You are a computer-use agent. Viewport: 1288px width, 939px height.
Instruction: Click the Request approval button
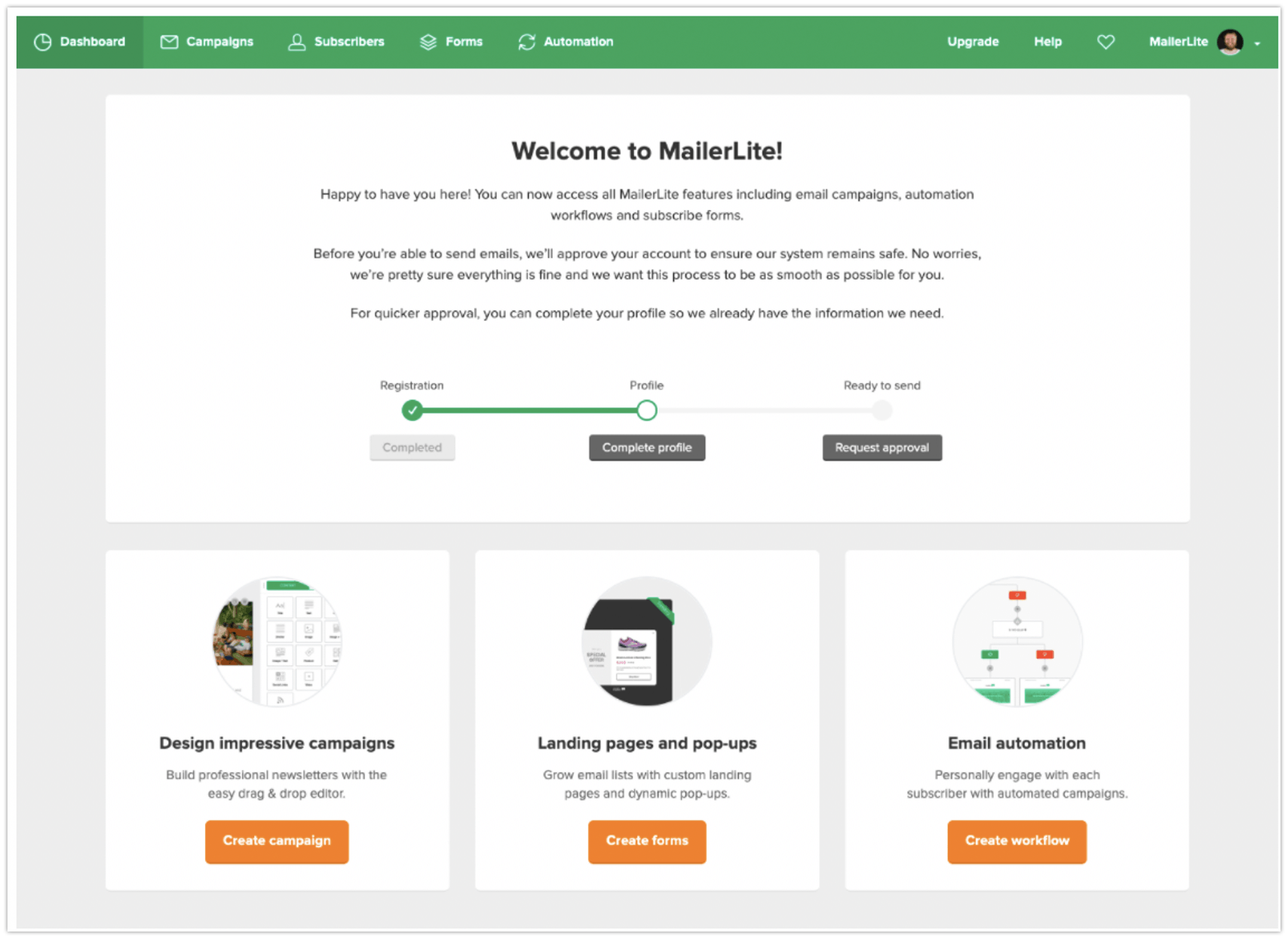[882, 448]
